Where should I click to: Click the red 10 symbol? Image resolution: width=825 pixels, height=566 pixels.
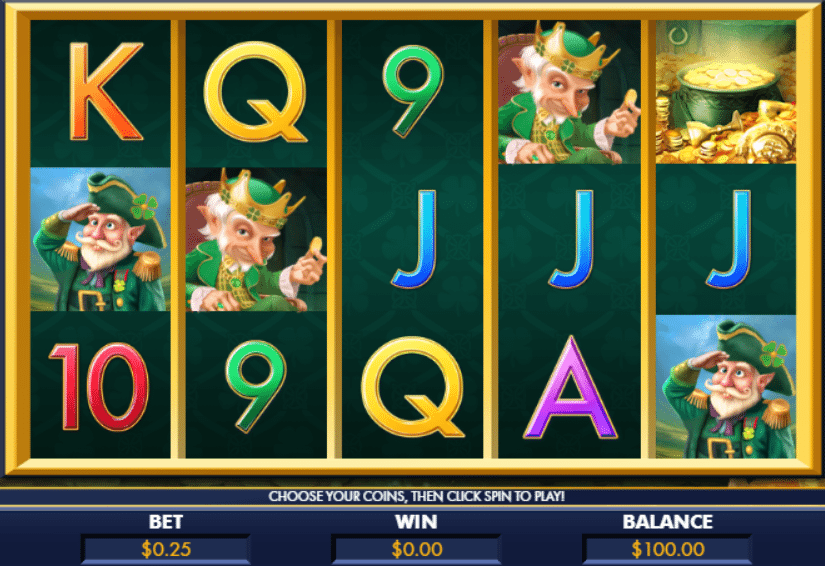[99, 387]
